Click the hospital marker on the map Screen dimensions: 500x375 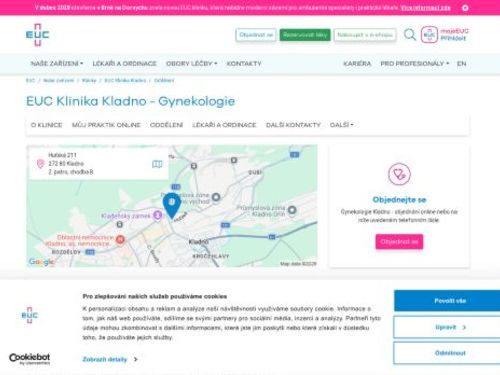(x=120, y=239)
